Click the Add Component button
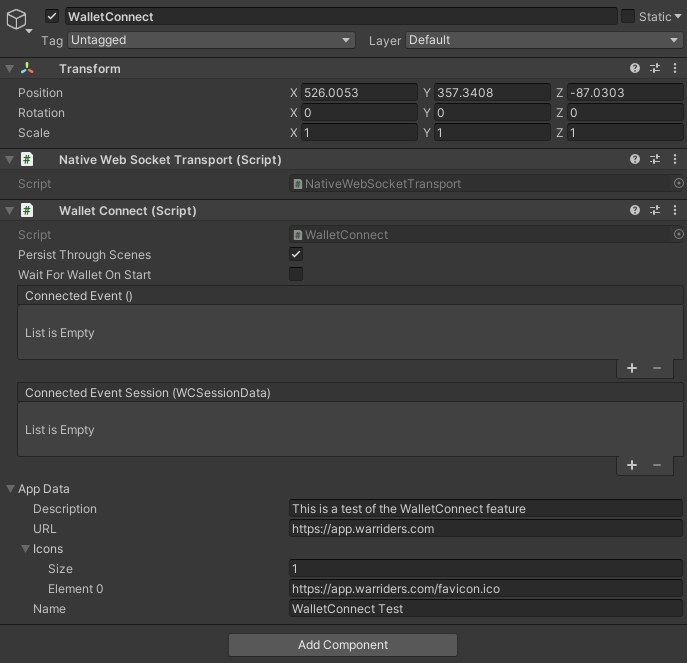The width and height of the screenshot is (687, 663). click(x=343, y=645)
